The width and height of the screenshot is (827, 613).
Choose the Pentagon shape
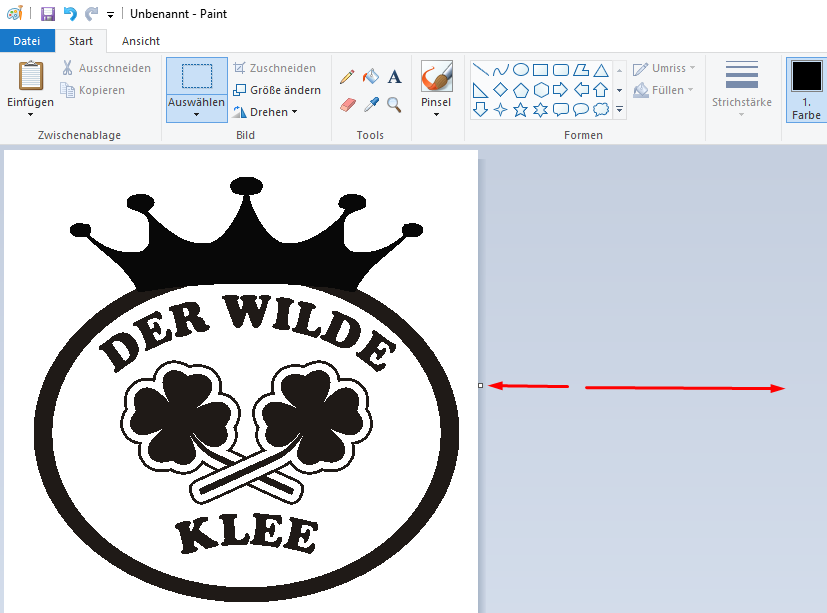click(x=521, y=90)
